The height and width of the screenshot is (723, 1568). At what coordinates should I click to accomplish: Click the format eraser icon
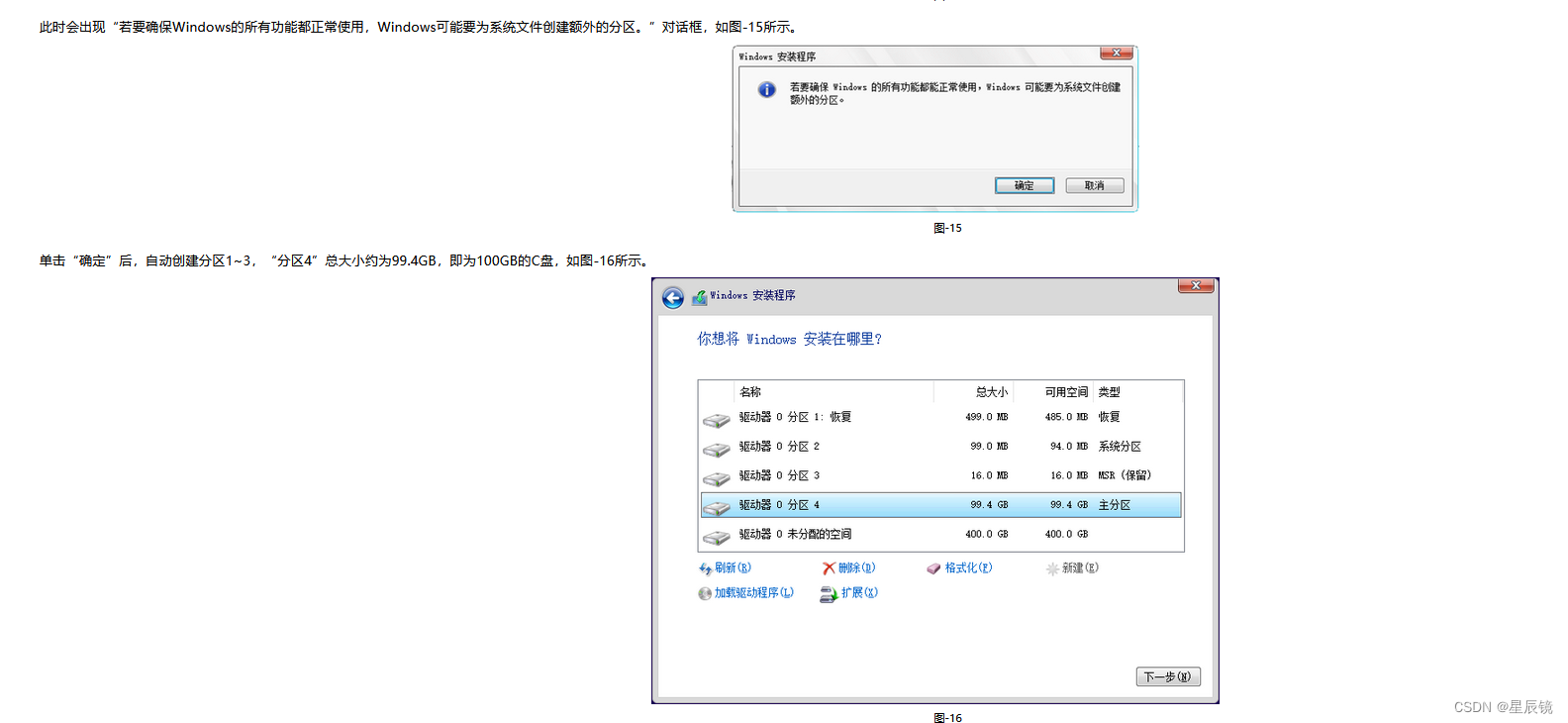933,568
